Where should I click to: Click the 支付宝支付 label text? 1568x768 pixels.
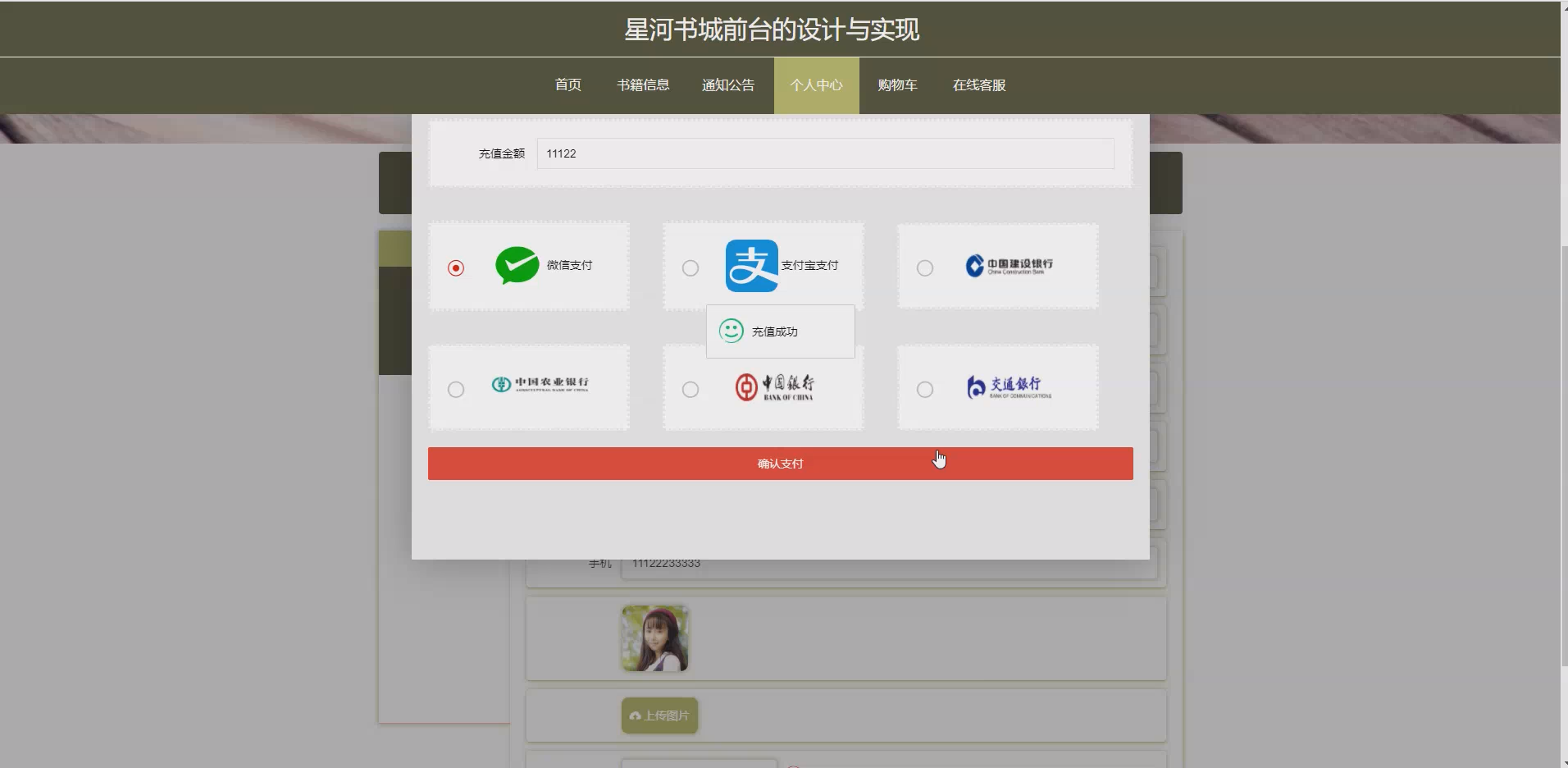click(809, 266)
